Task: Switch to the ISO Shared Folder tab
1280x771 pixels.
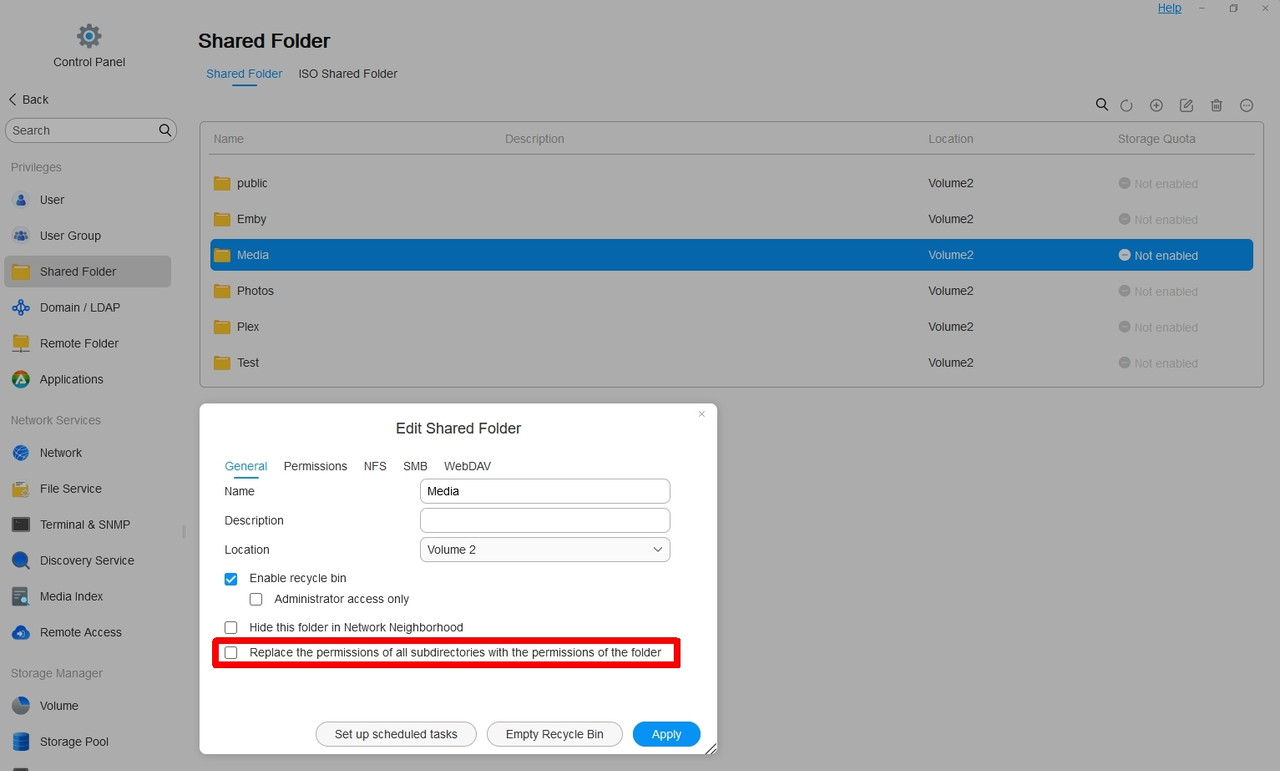Action: 348,74
